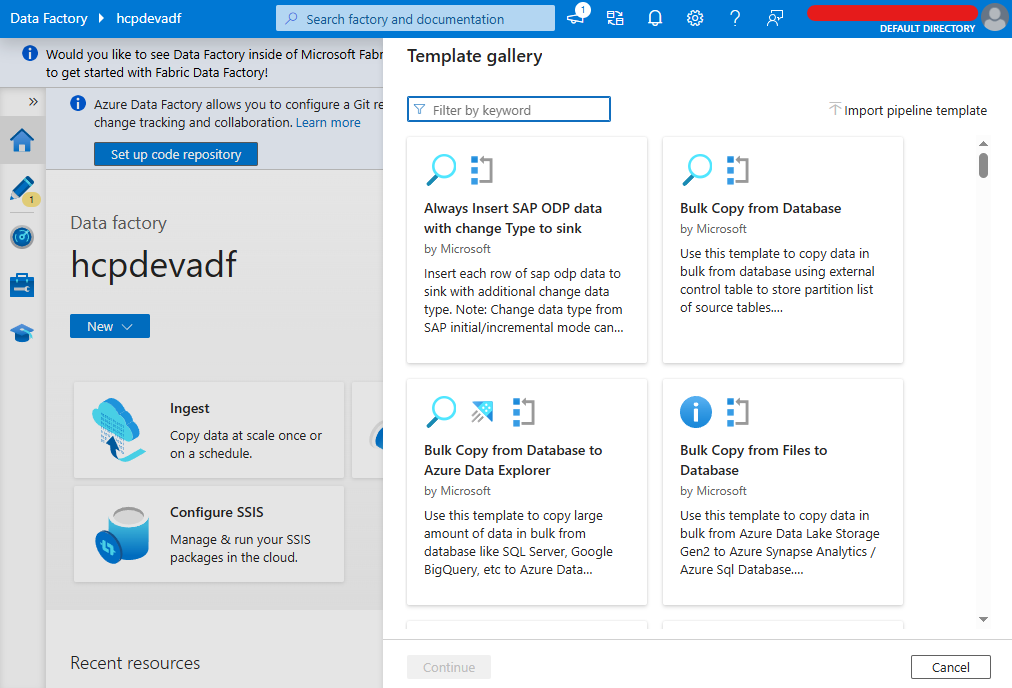Click the Continue button
Screen dimensions: 1012x688
(449, 667)
